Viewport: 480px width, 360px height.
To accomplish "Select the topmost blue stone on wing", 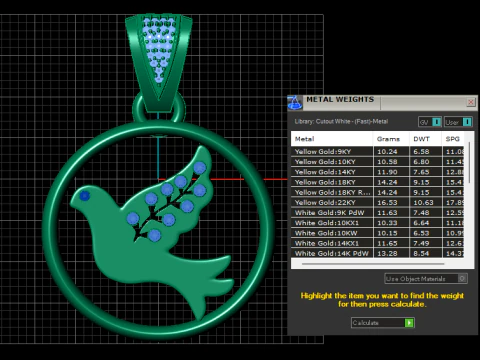I will click(200, 168).
